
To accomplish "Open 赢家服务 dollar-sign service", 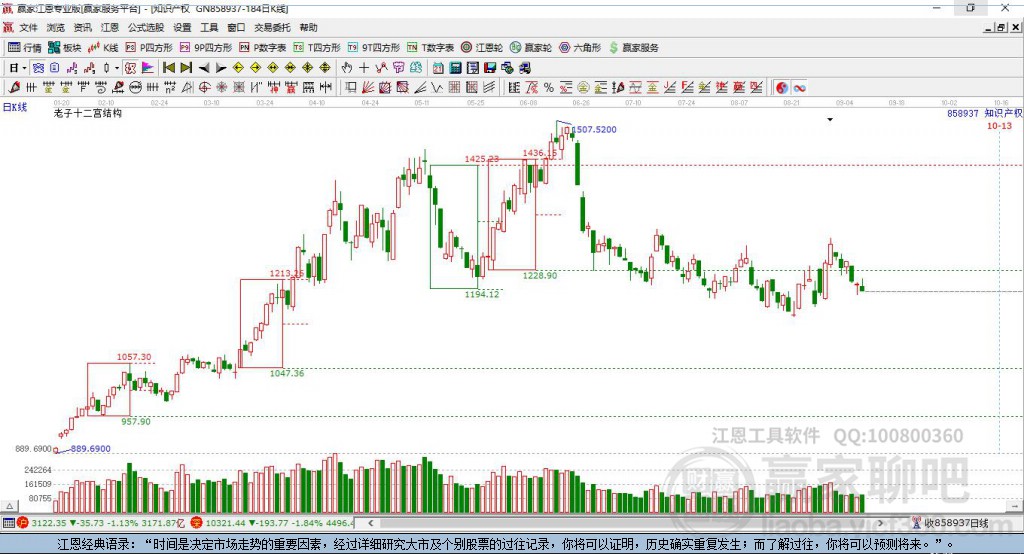I will [x=634, y=48].
